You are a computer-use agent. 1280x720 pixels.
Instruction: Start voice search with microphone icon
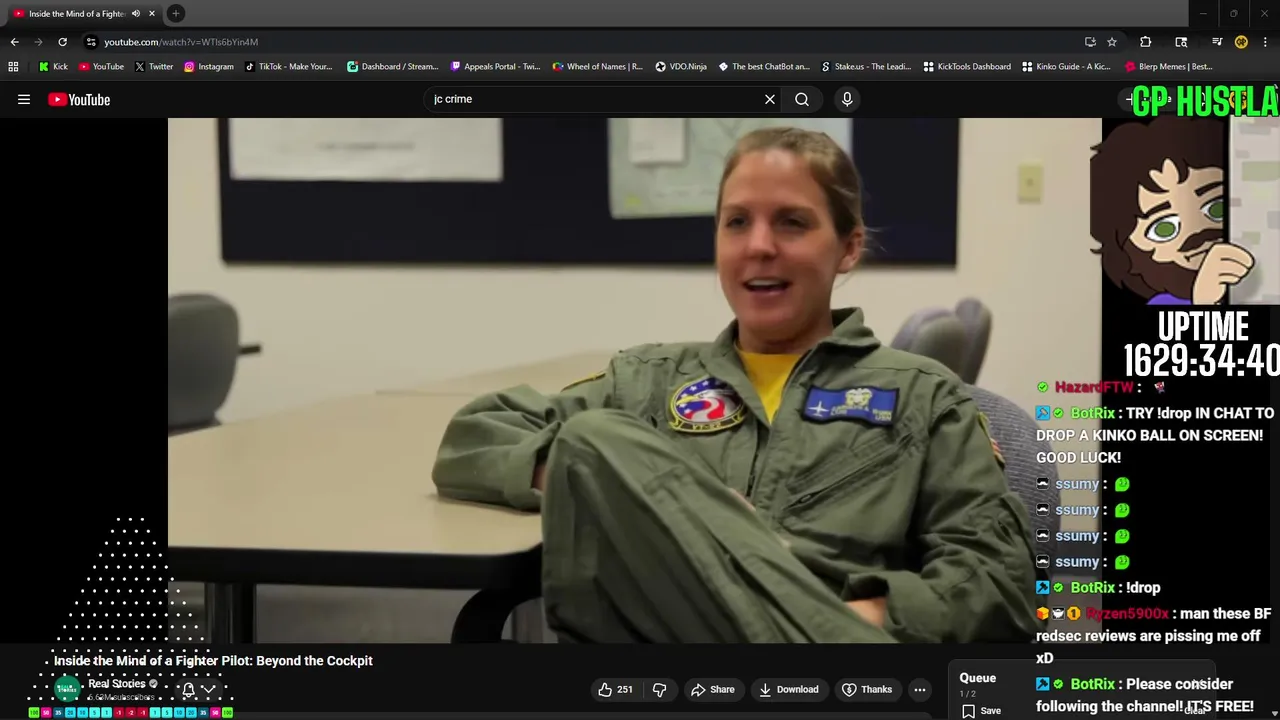click(x=847, y=99)
